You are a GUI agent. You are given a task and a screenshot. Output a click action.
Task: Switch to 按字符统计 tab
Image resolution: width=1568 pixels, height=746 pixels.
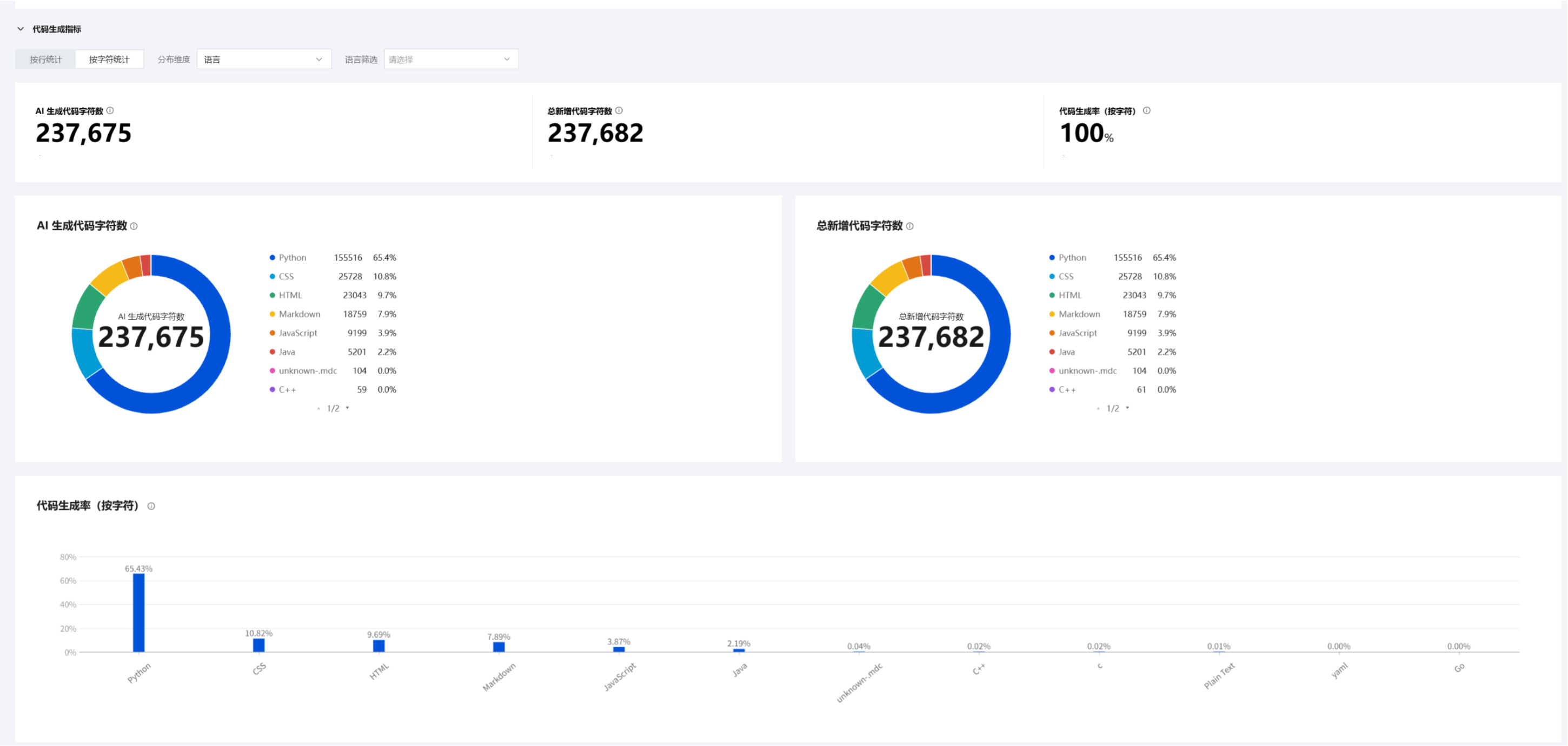[109, 59]
